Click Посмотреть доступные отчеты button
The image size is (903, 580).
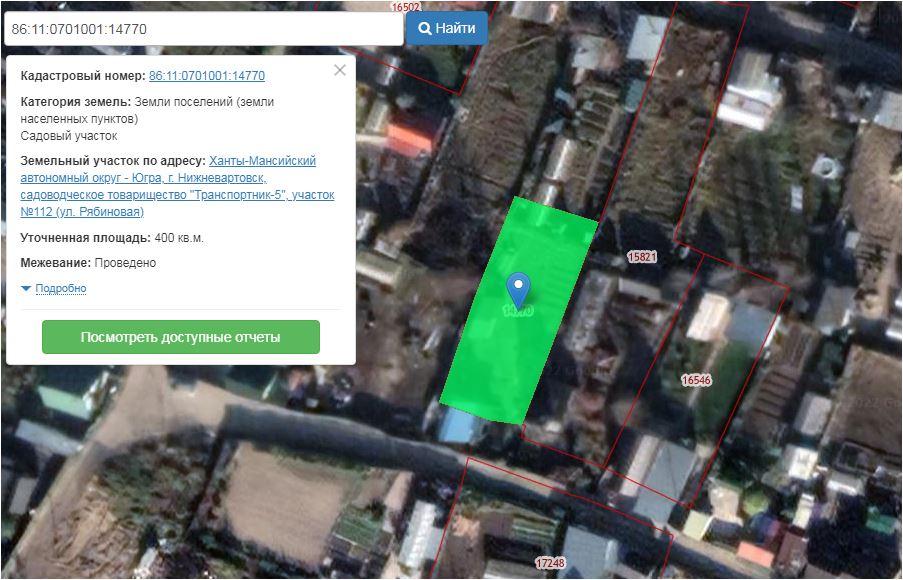181,337
